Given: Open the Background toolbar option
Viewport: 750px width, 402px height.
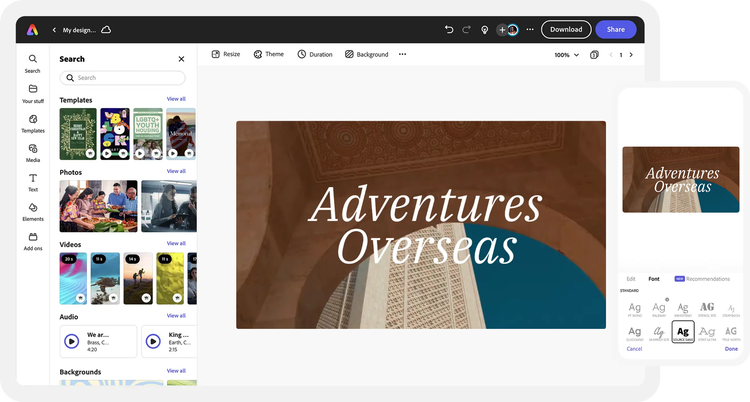Looking at the screenshot, I should coord(367,54).
